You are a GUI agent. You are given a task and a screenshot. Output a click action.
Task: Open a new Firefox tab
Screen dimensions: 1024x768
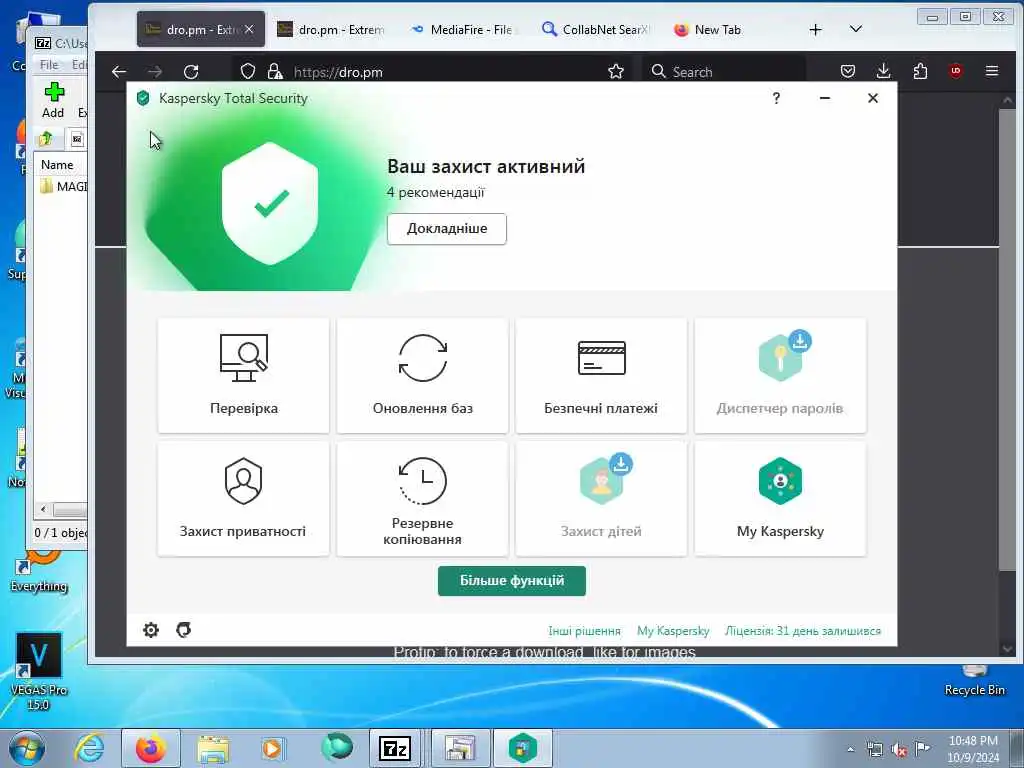815,30
